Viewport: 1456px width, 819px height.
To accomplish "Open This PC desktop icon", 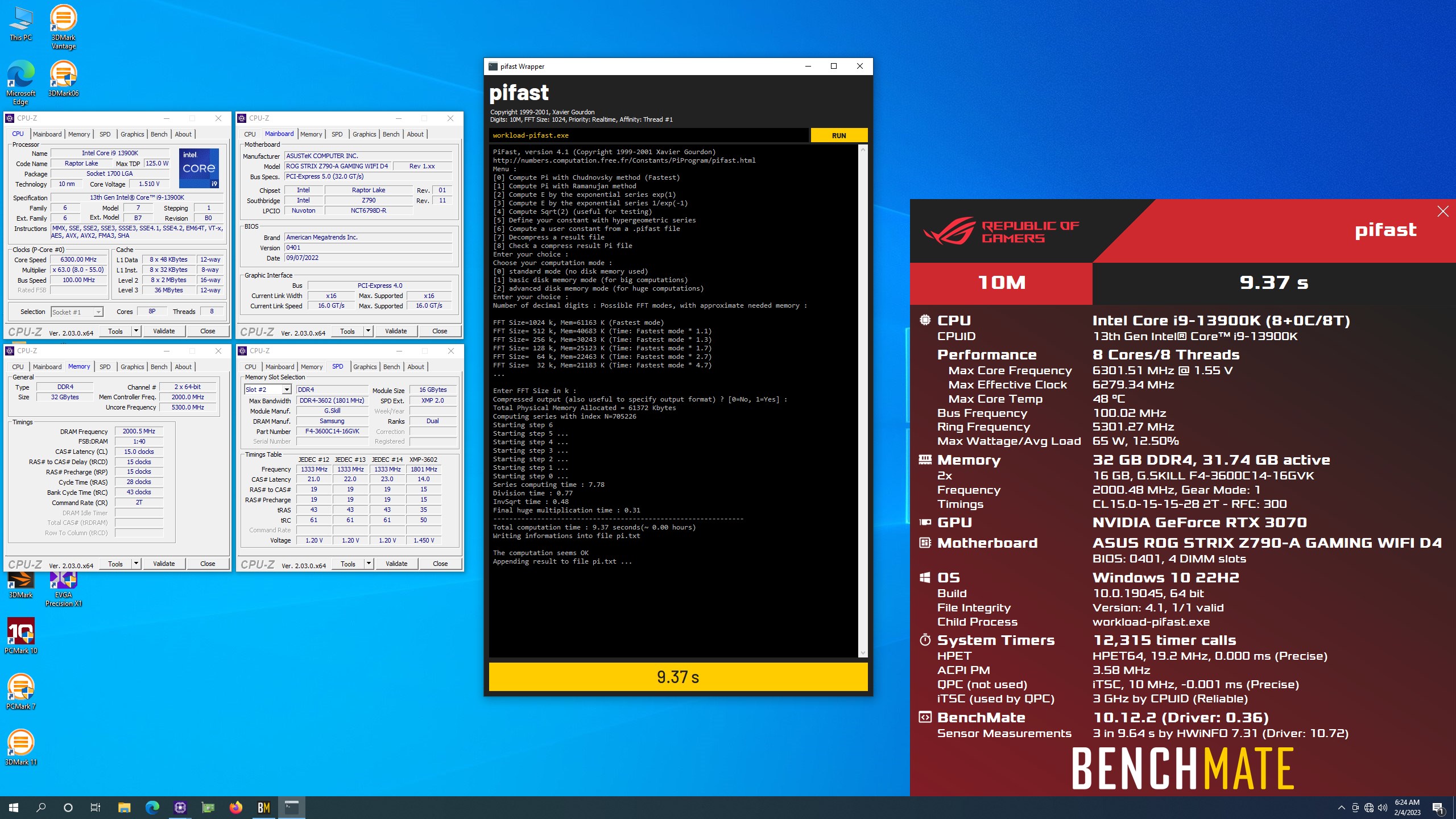I will point(20,23).
